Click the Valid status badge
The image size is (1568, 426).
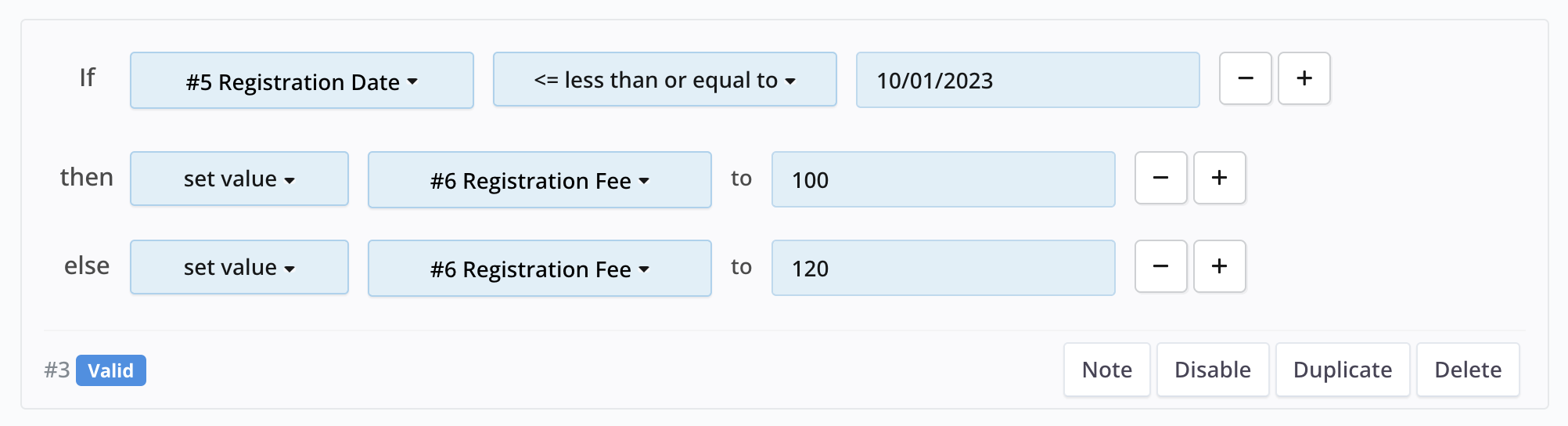110,370
